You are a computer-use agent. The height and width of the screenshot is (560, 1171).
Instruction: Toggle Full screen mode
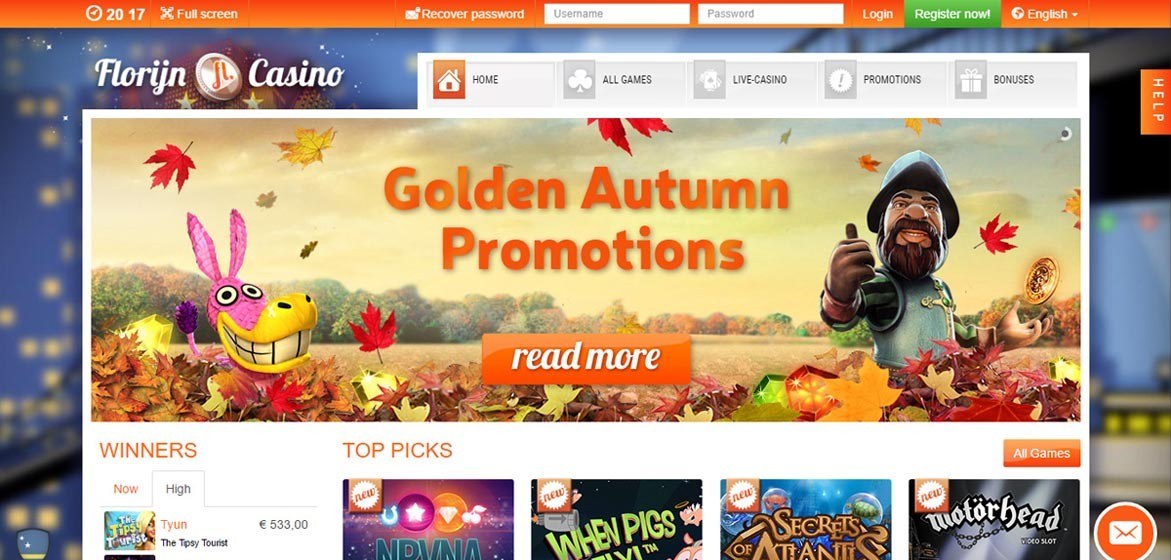199,13
